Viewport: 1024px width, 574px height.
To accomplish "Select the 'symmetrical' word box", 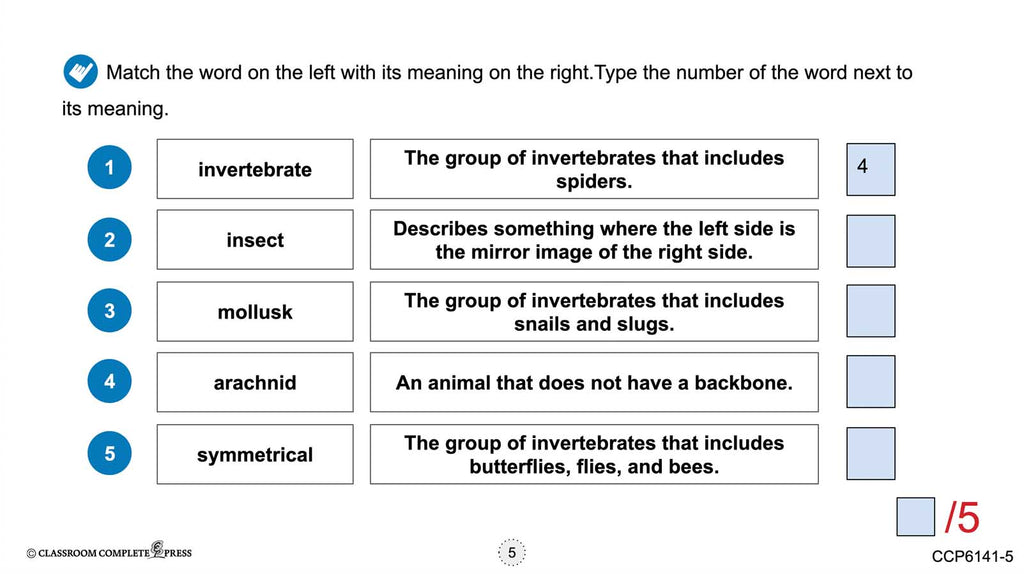I will 255,454.
